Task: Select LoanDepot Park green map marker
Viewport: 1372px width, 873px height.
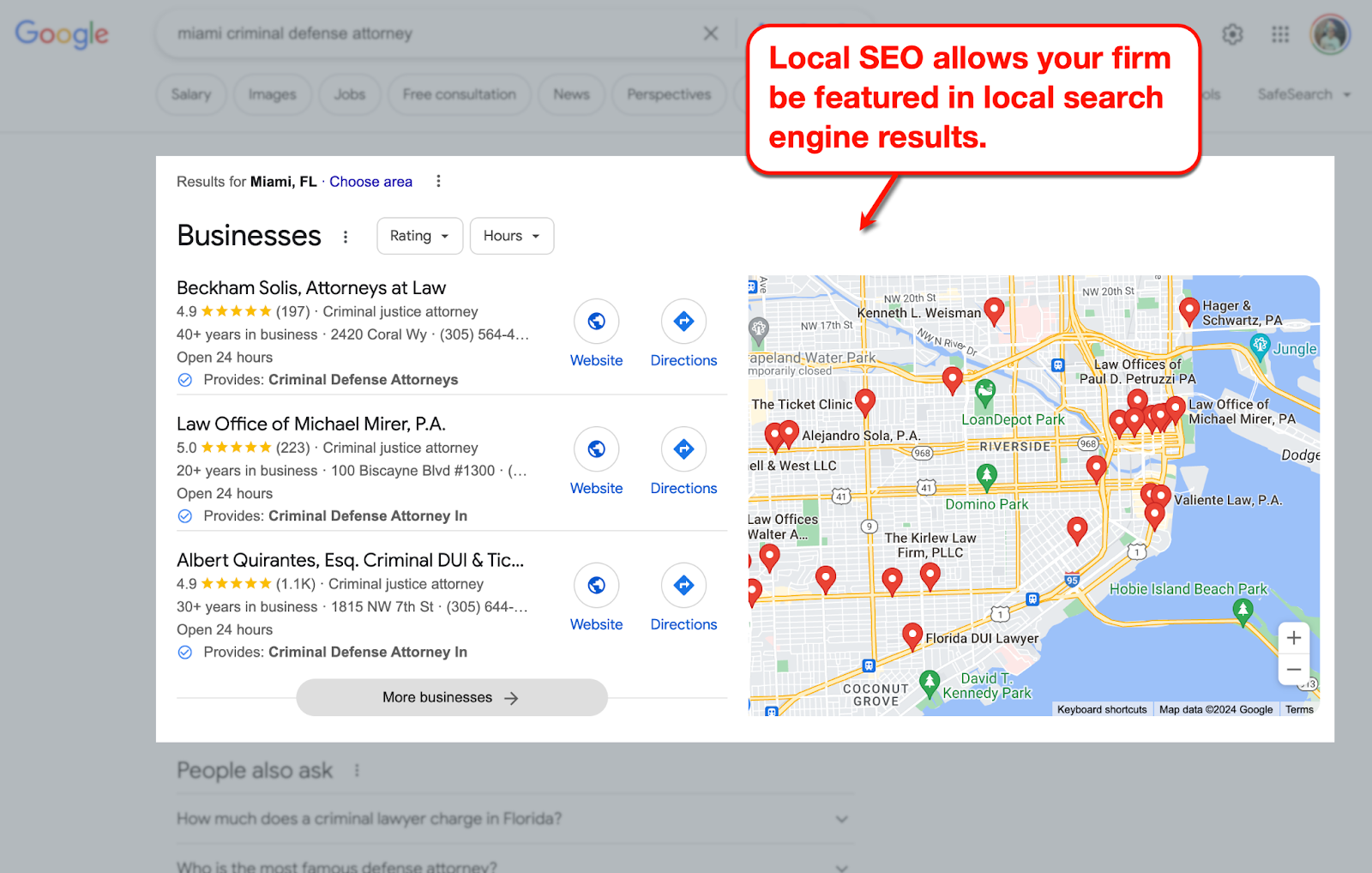Action: pyautogui.click(x=985, y=394)
